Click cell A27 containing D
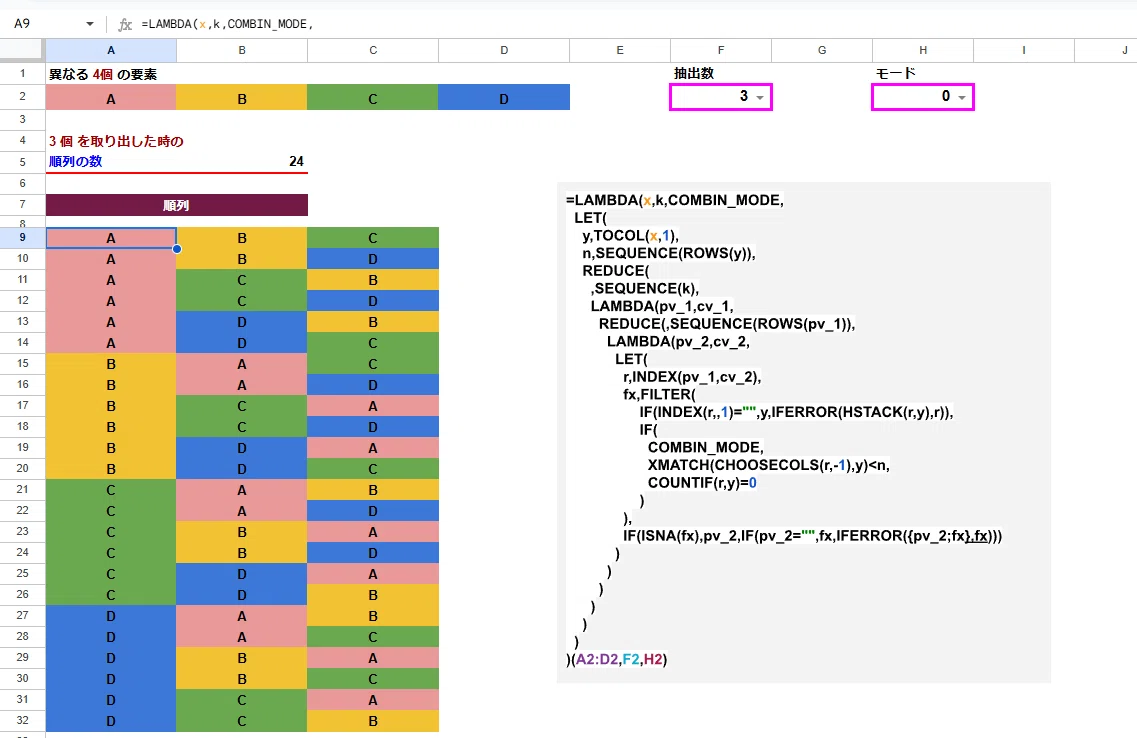Viewport: 1137px width, 738px height. tap(111, 616)
